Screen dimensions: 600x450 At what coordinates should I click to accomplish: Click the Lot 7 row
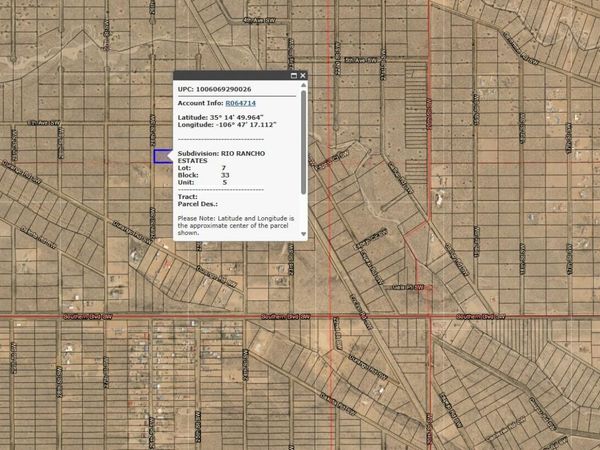click(202, 168)
